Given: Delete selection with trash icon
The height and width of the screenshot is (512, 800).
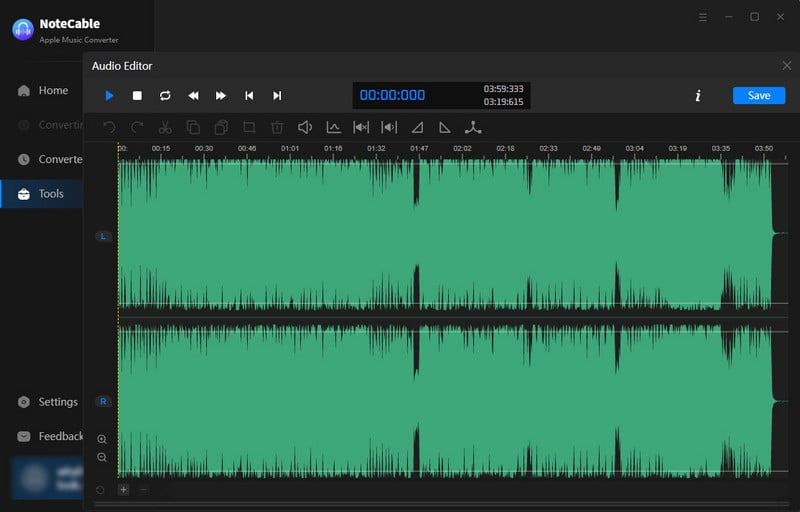Looking at the screenshot, I should pyautogui.click(x=277, y=127).
